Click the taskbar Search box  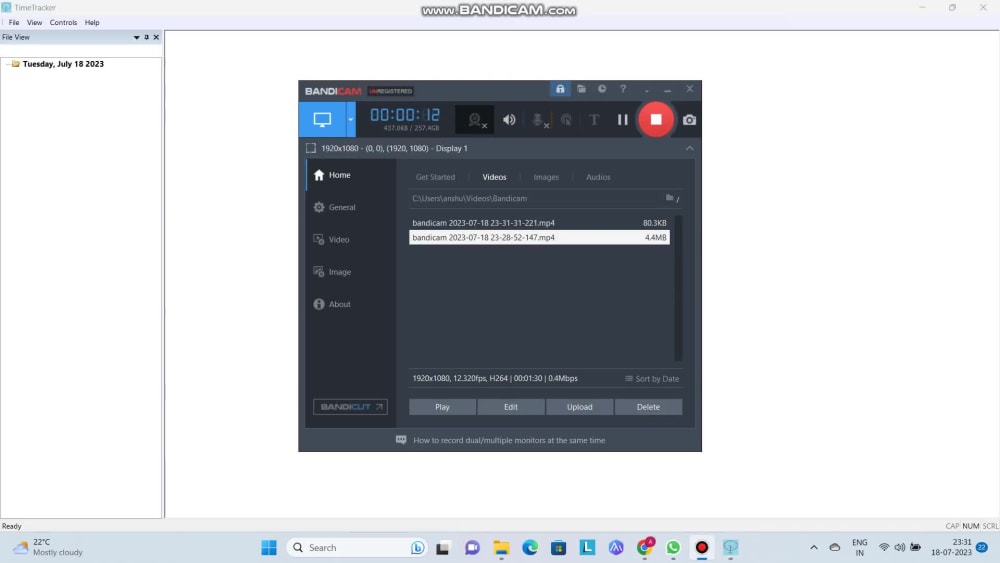click(357, 548)
